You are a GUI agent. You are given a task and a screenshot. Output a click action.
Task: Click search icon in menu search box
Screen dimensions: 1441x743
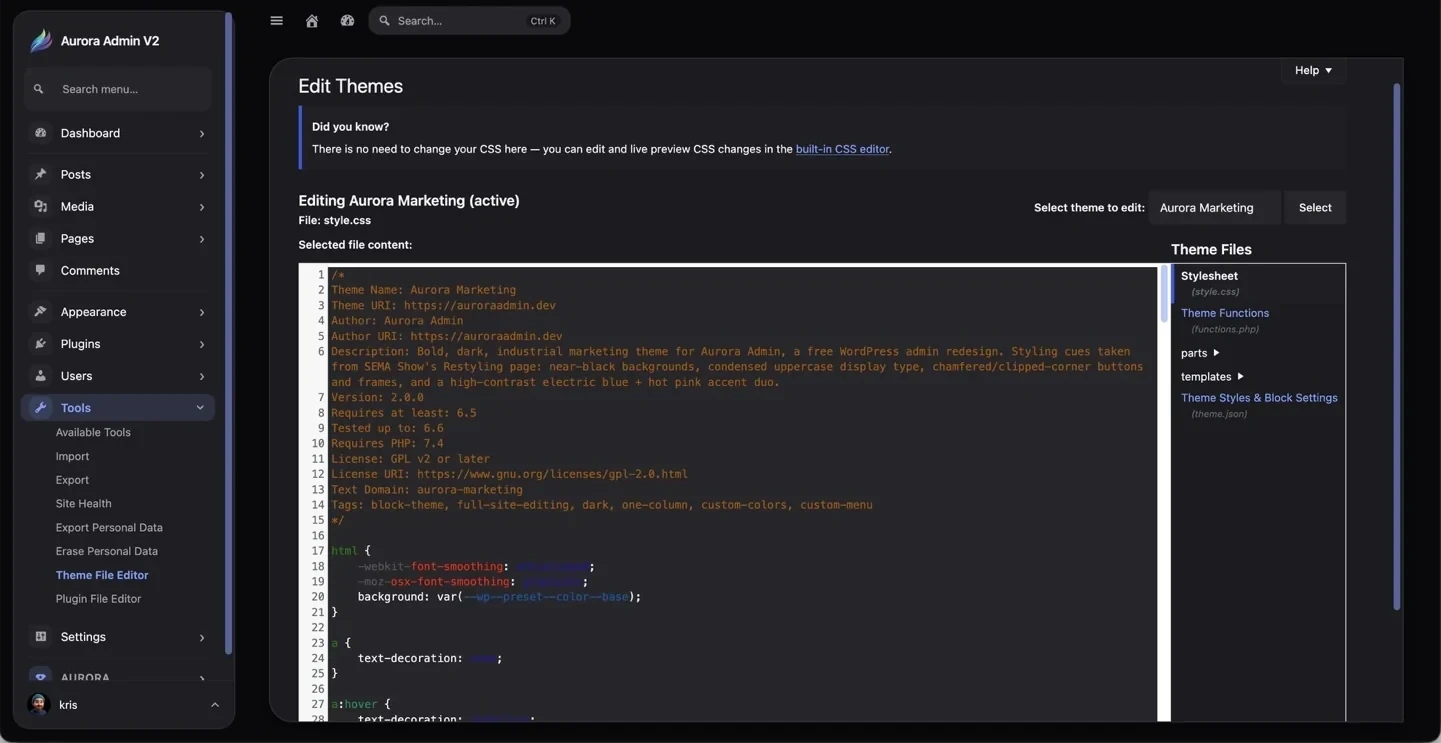(39, 89)
